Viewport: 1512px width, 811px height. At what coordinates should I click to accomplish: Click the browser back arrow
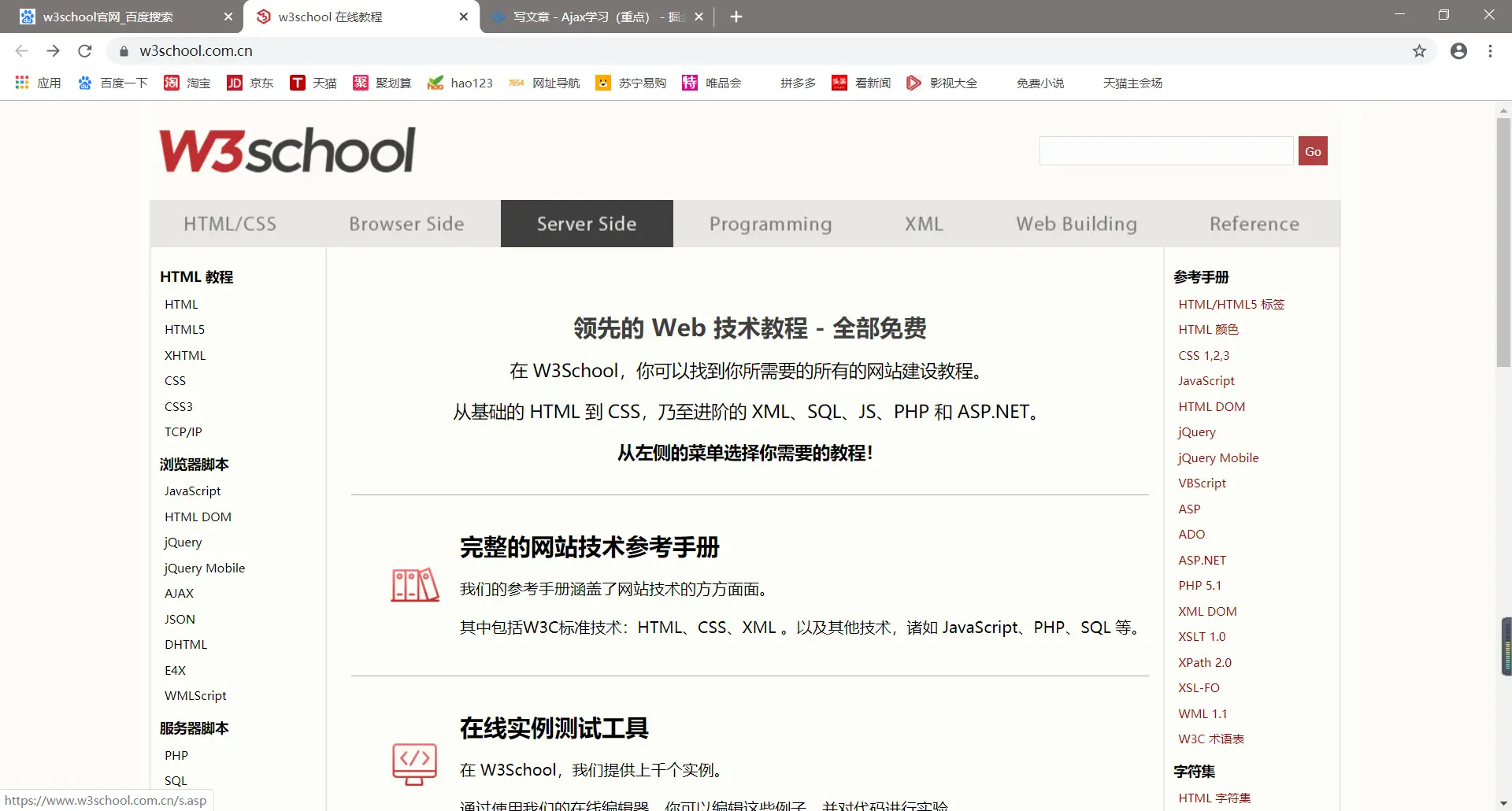(x=21, y=51)
